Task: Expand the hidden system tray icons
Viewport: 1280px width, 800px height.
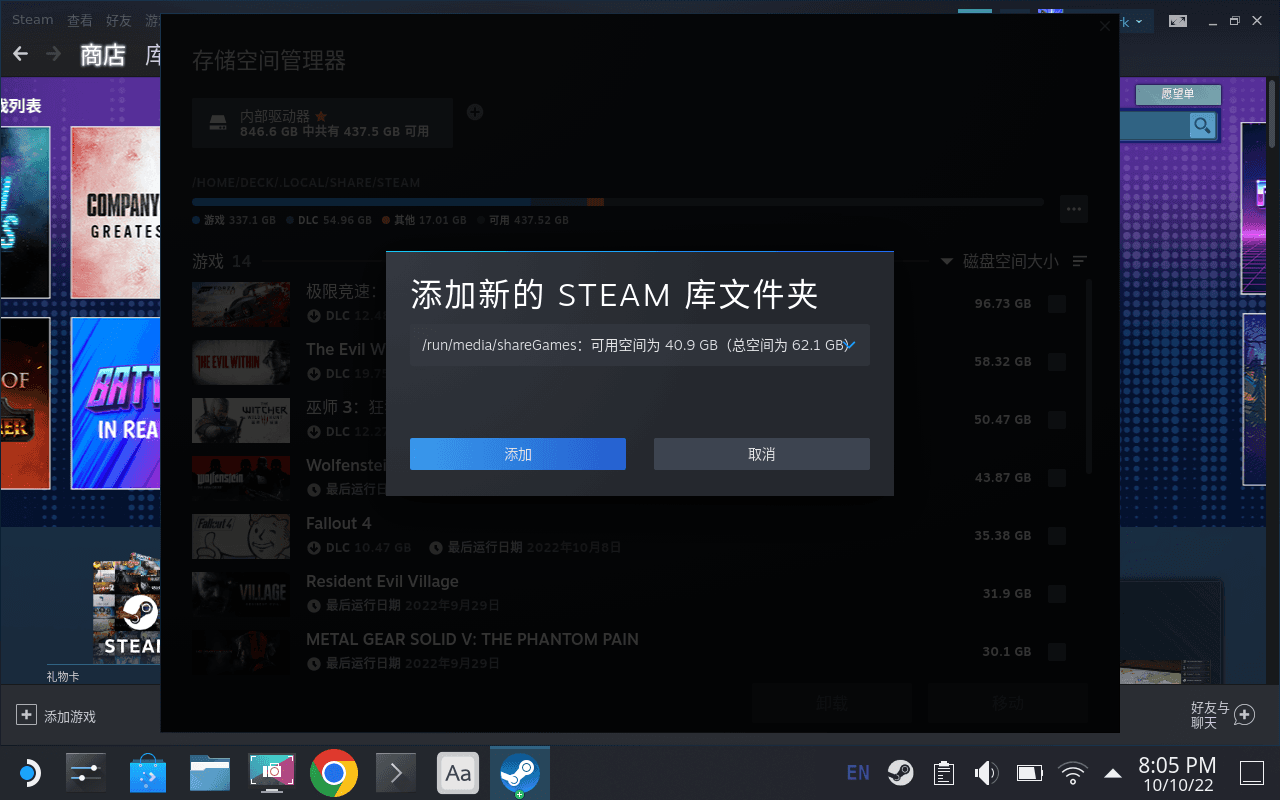Action: (1112, 772)
